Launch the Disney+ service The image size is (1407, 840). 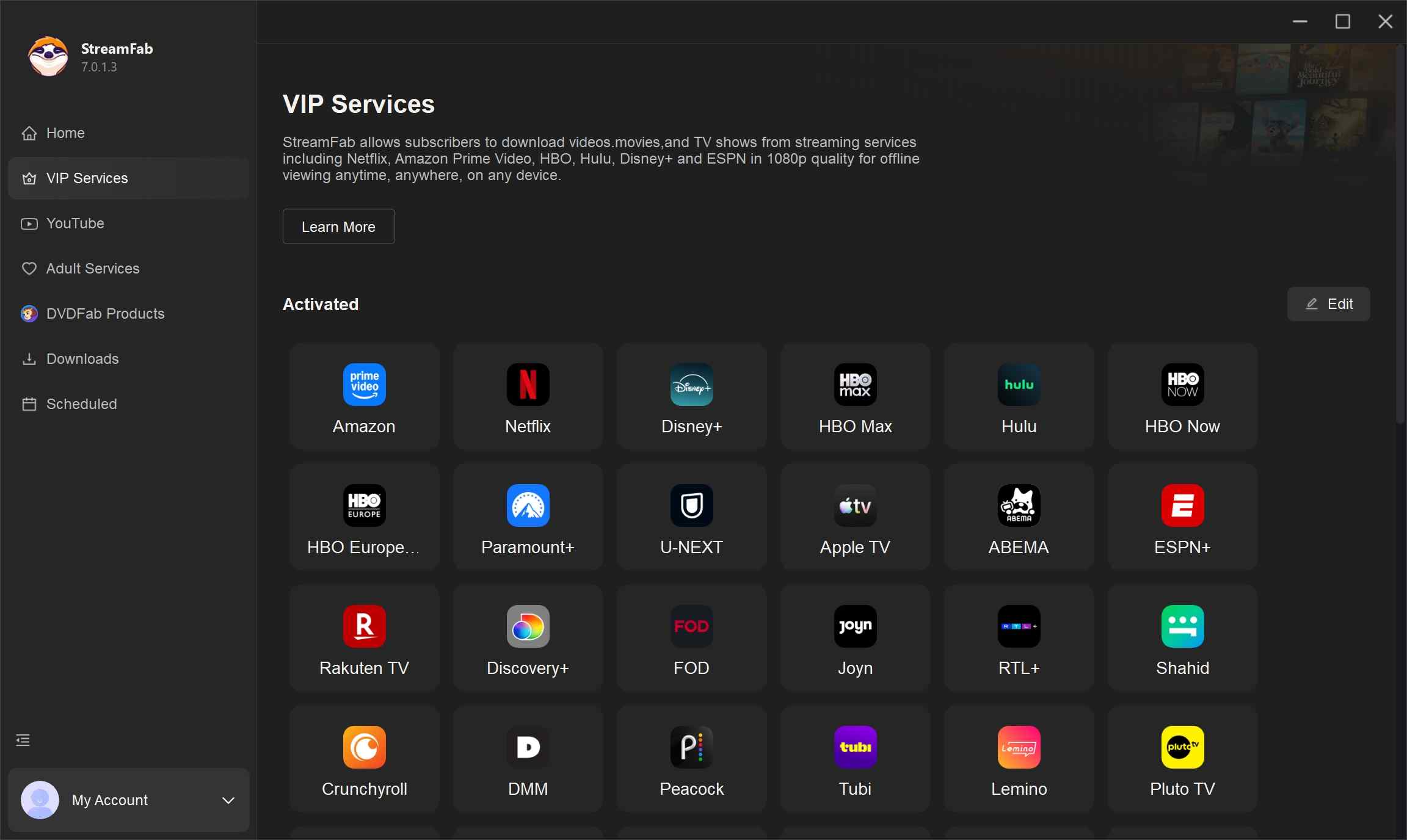(691, 397)
